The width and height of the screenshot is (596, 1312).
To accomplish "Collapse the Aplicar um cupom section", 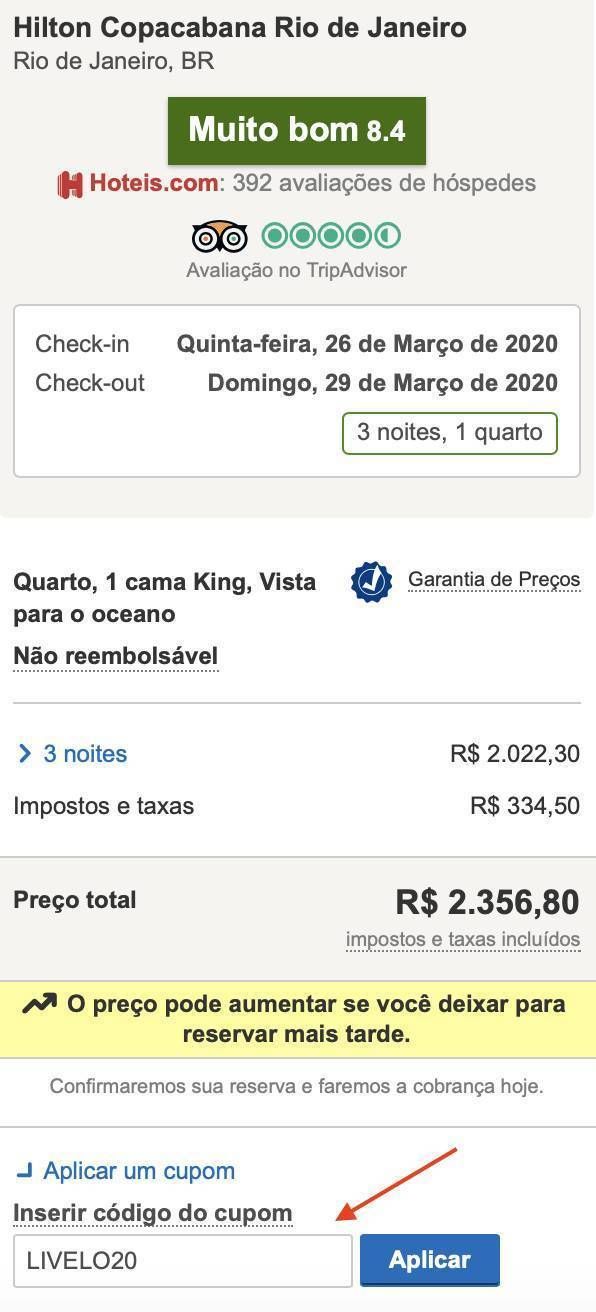I will 139,1170.
